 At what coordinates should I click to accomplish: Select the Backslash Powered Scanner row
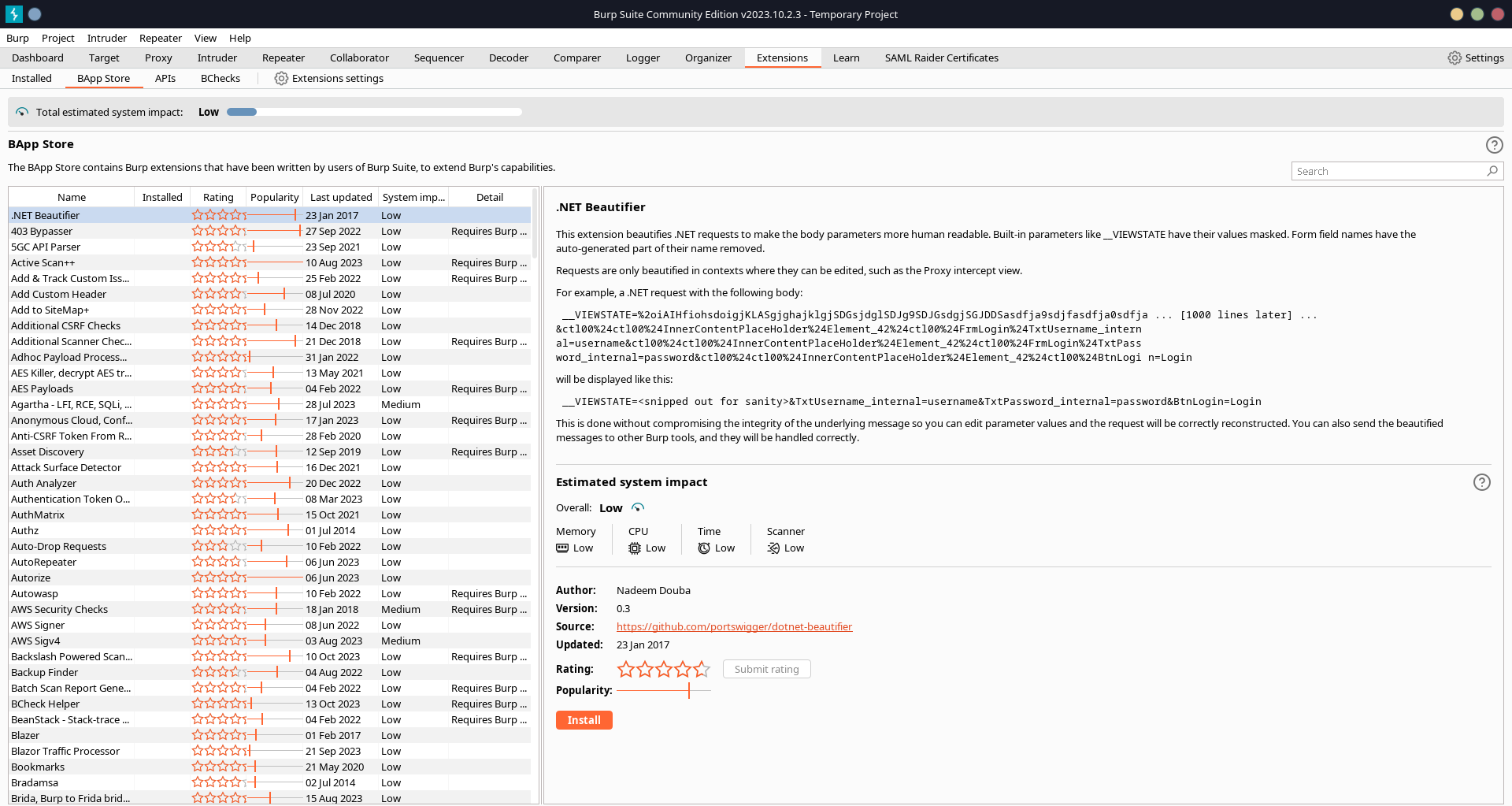(269, 656)
